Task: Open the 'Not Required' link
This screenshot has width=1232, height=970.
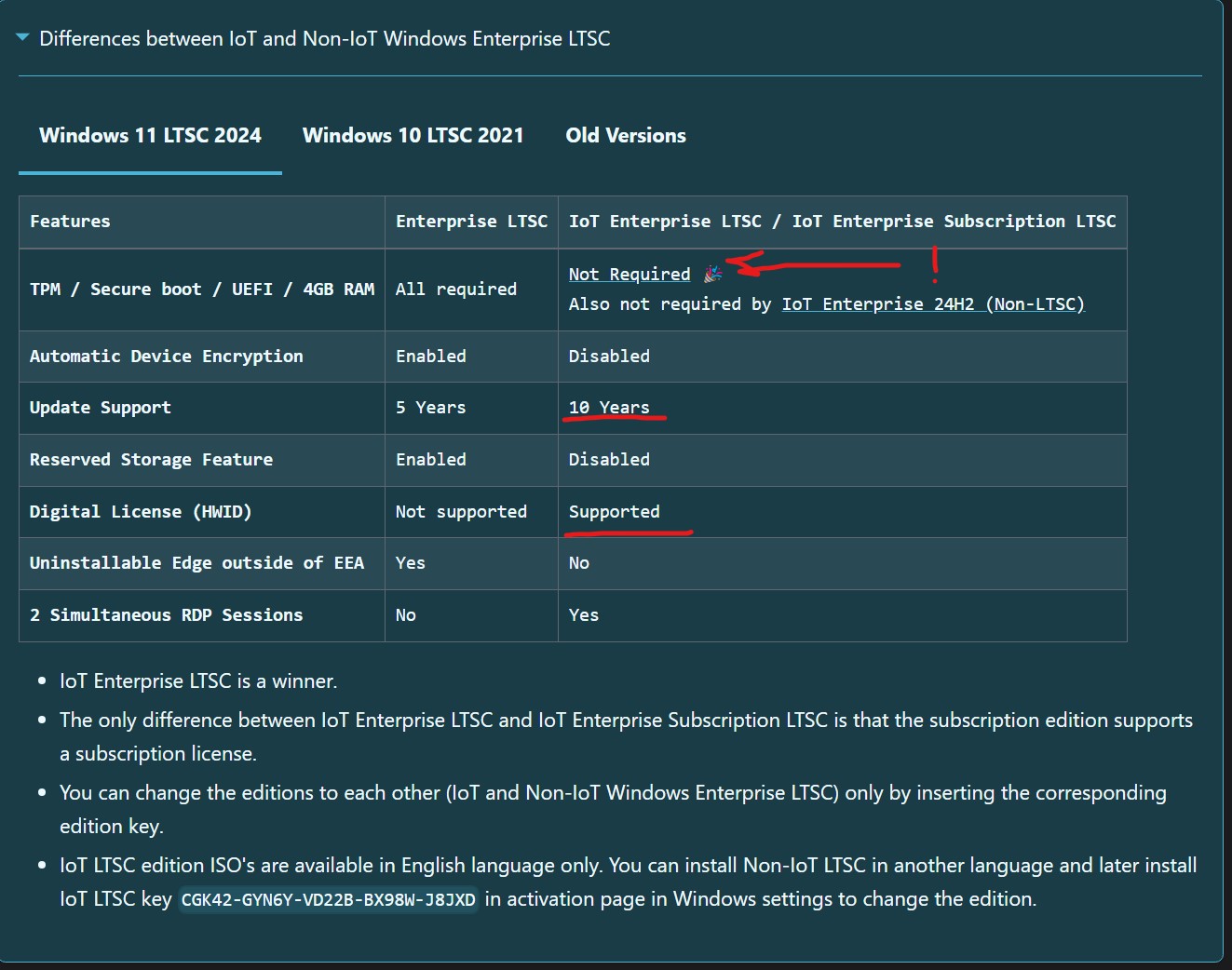Action: (x=629, y=274)
